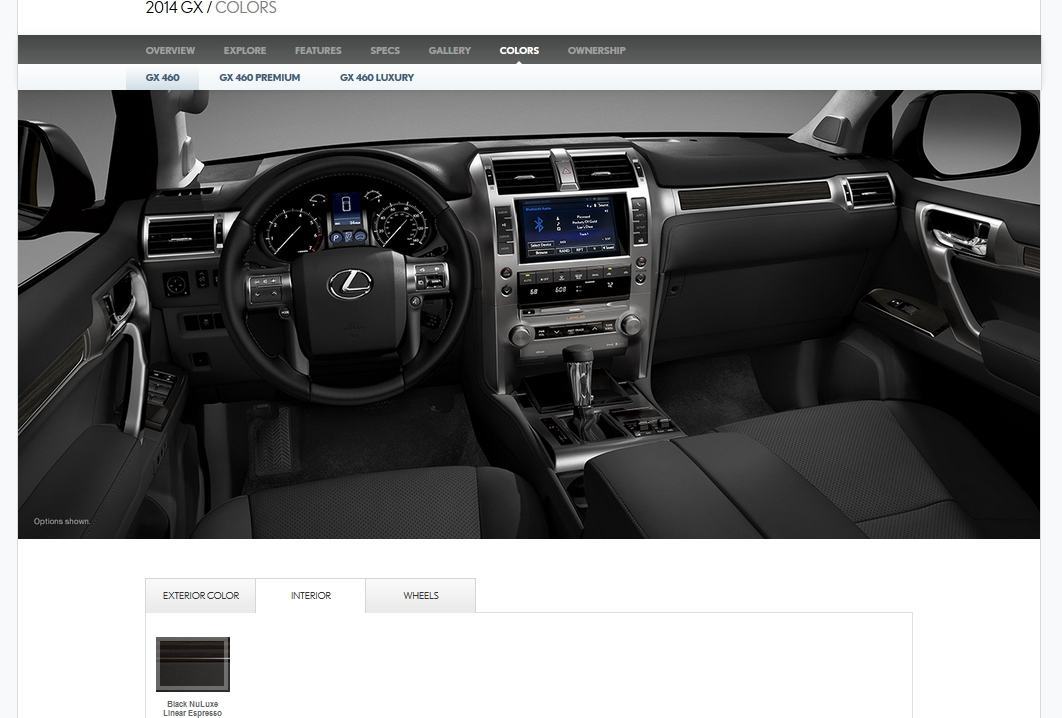Open the Specs section
1062x718 pixels.
tap(385, 50)
